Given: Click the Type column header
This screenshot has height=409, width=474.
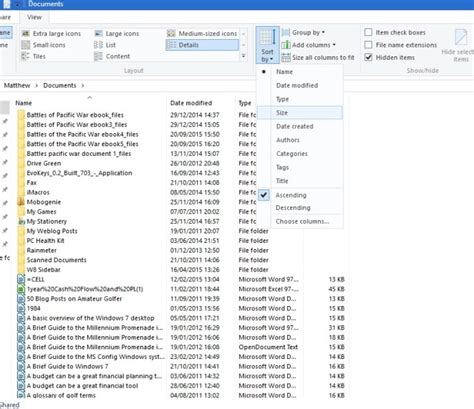Looking at the screenshot, I should pos(245,103).
